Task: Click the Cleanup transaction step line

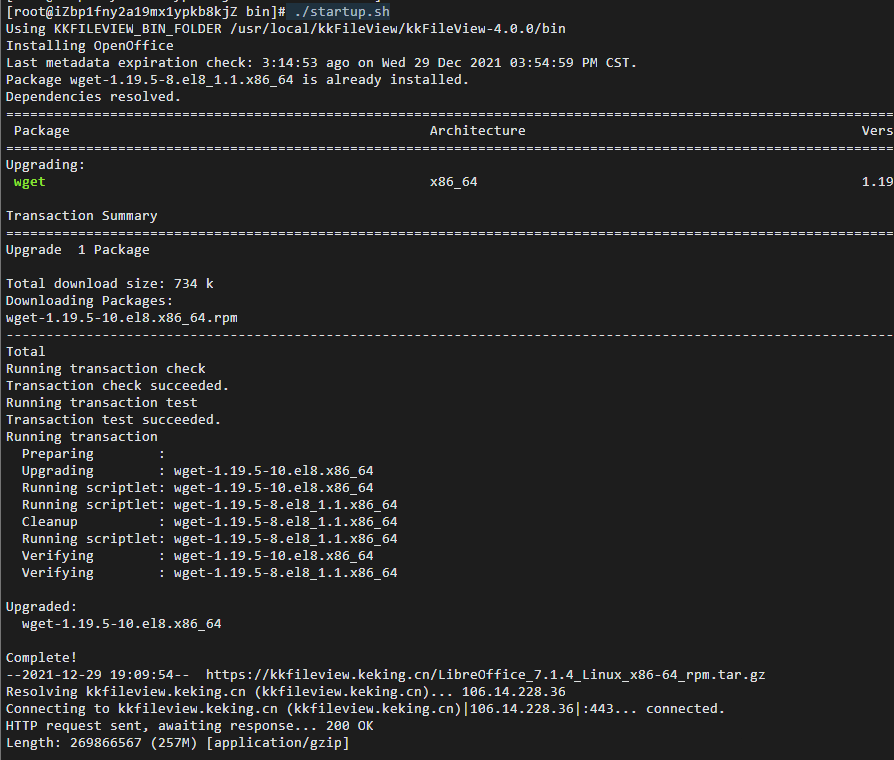Action: pos(209,522)
